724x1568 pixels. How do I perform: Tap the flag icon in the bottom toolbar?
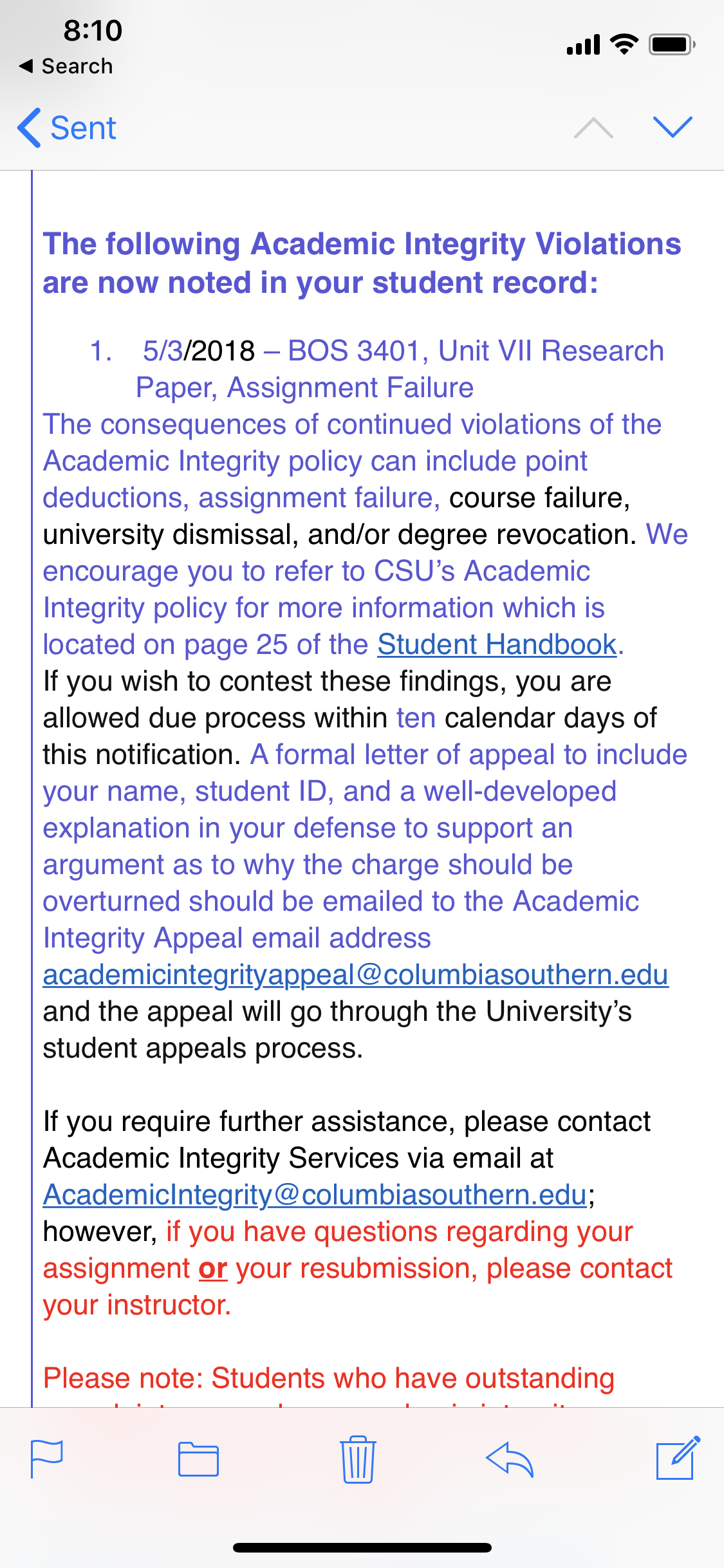tap(47, 1459)
